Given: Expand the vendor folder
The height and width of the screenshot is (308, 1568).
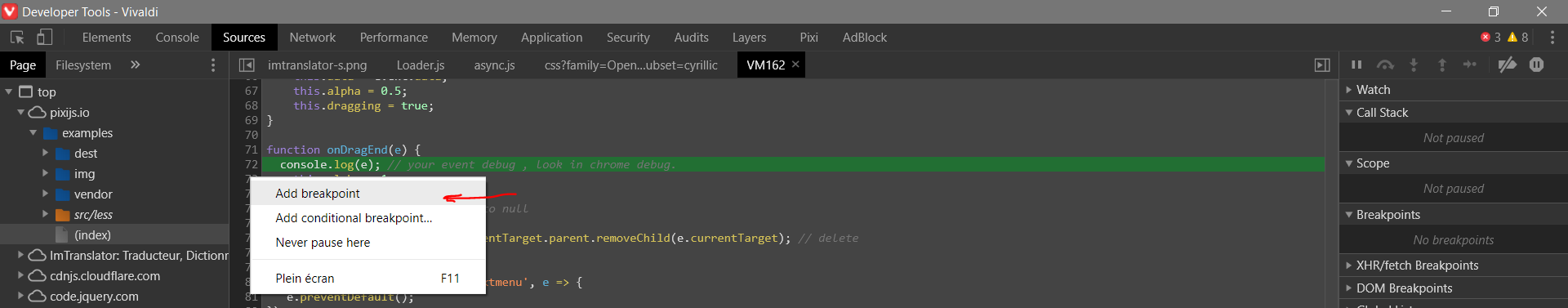Looking at the screenshot, I should (x=93, y=194).
